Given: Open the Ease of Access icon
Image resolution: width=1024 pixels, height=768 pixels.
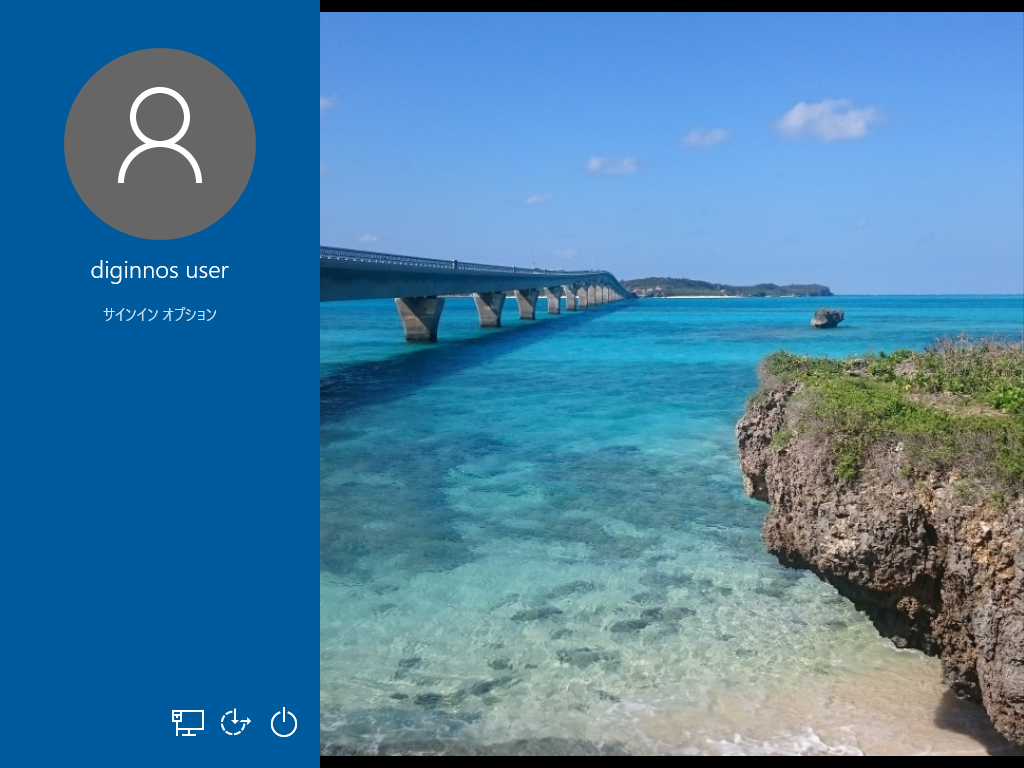Looking at the screenshot, I should pos(235,722).
